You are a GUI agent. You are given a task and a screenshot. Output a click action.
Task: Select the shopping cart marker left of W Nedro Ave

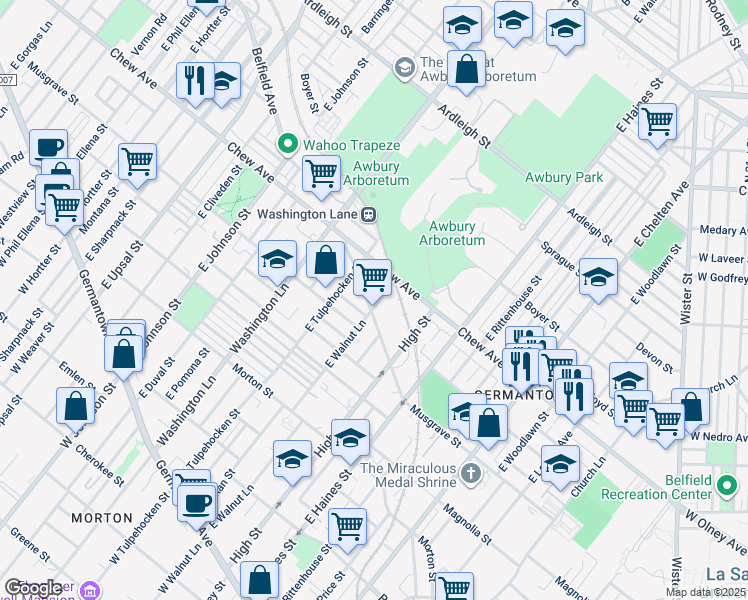pyautogui.click(x=665, y=423)
